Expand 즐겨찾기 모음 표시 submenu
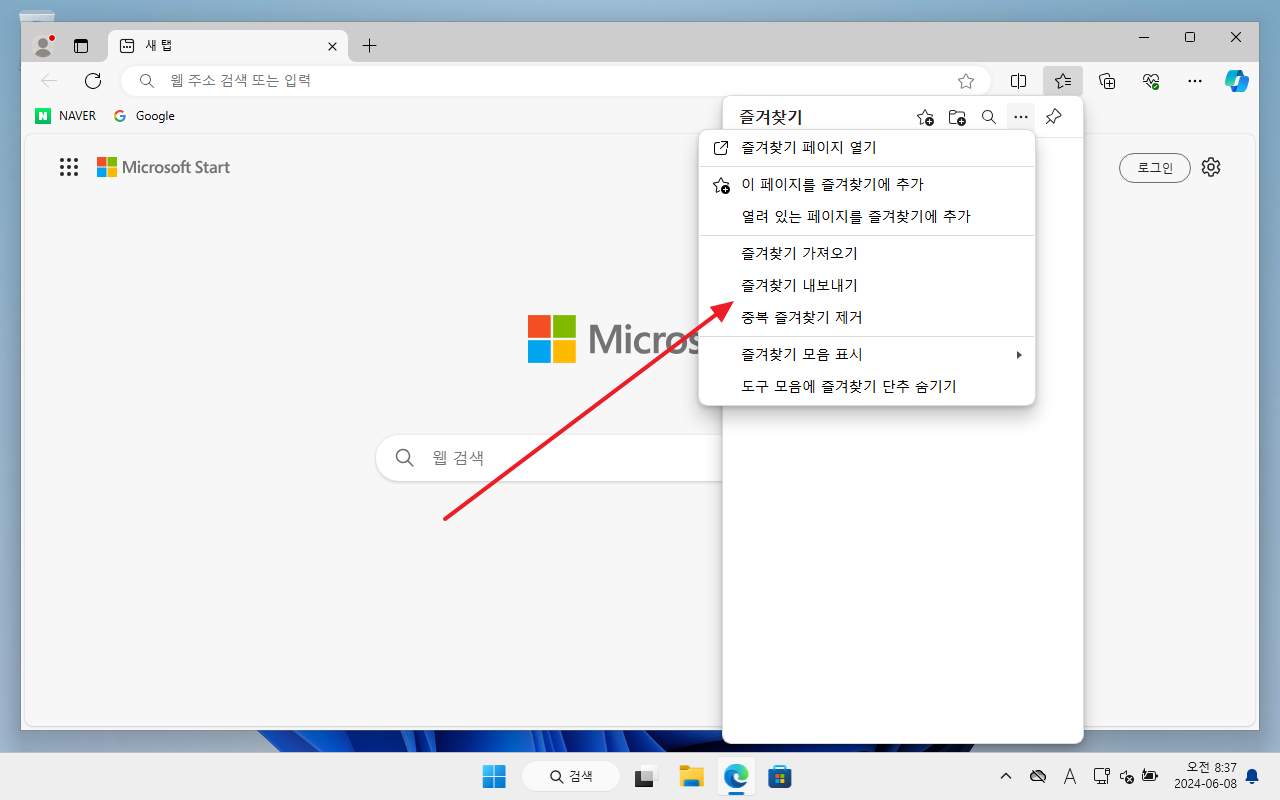 (867, 355)
